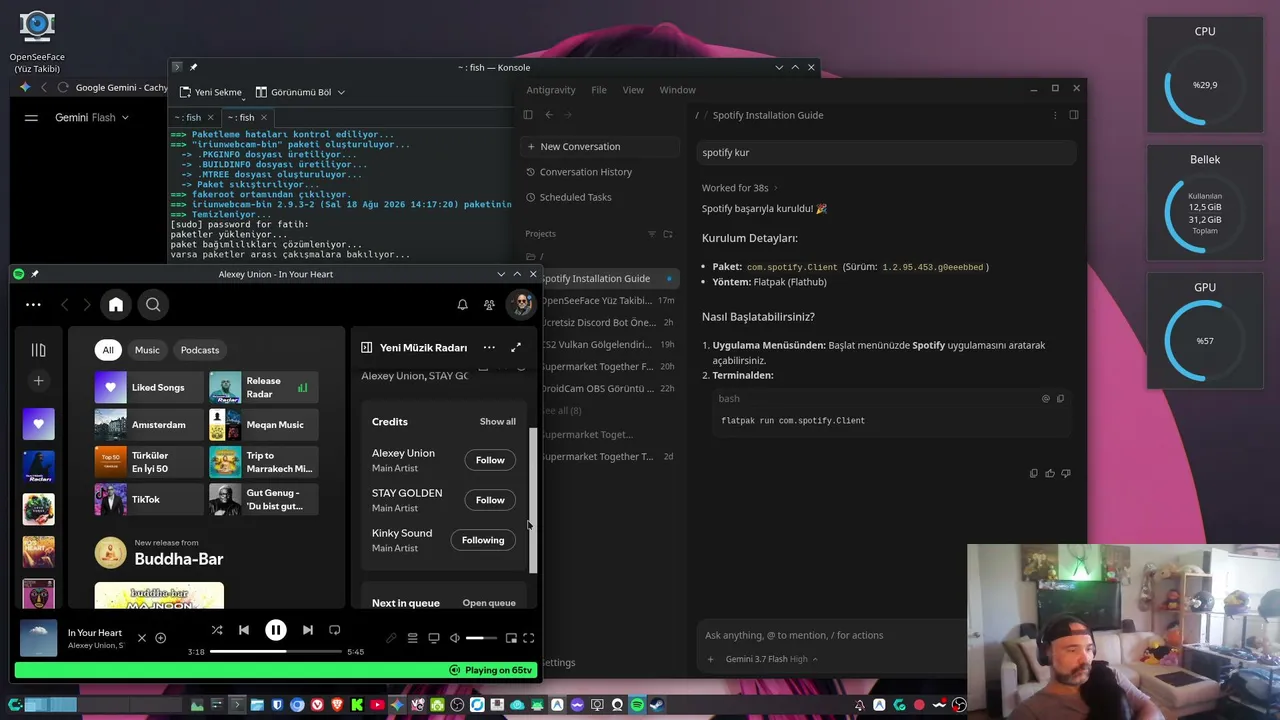Toggle the queue view icon
Viewport: 1280px width, 720px height.
412,638
